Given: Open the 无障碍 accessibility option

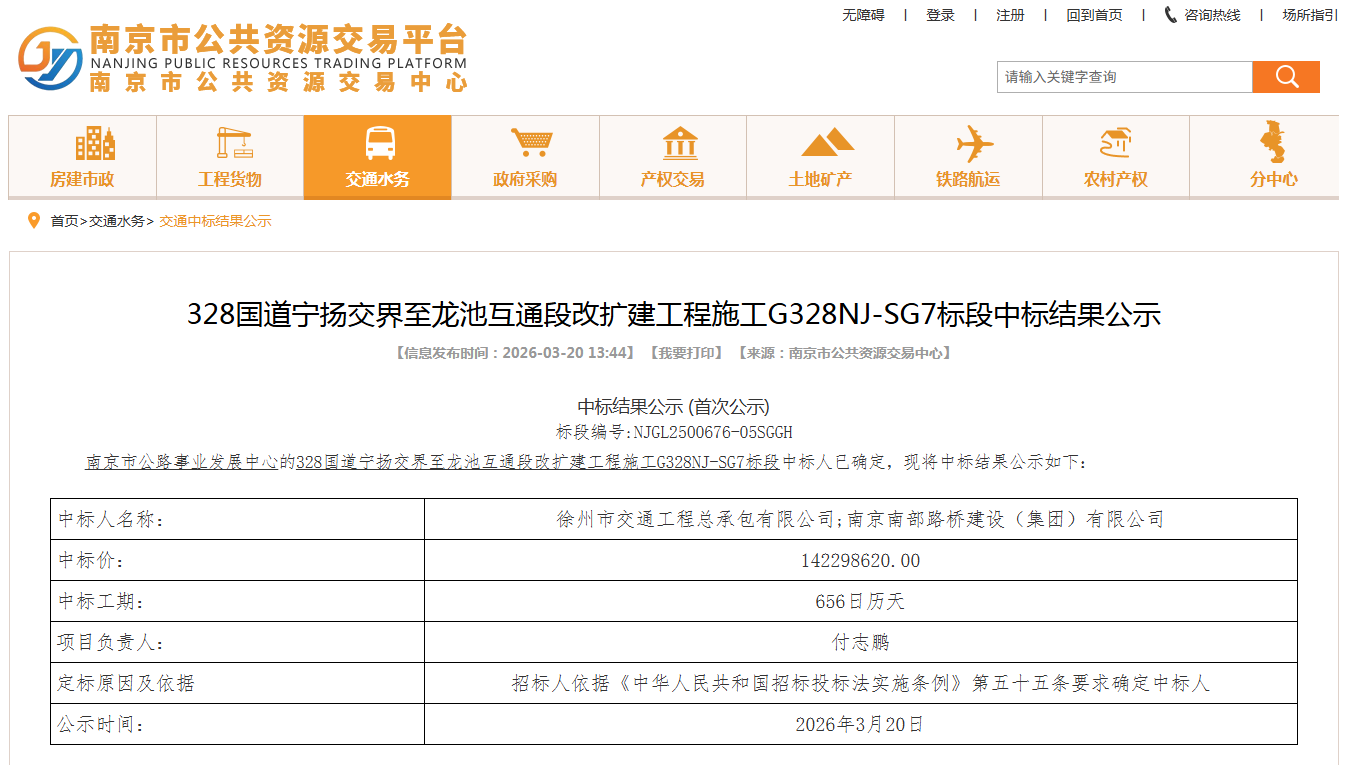Looking at the screenshot, I should click(x=863, y=15).
